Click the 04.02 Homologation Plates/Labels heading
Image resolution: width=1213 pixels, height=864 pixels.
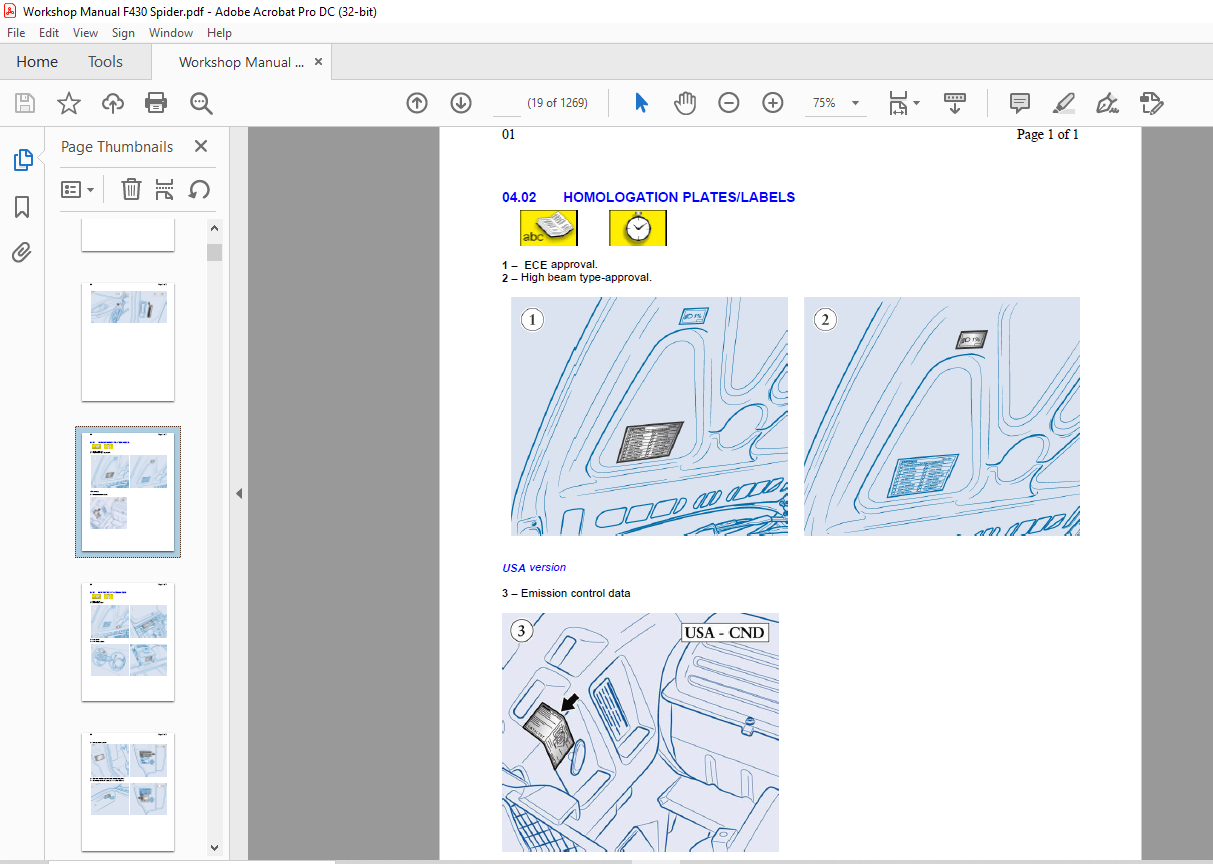click(x=648, y=197)
